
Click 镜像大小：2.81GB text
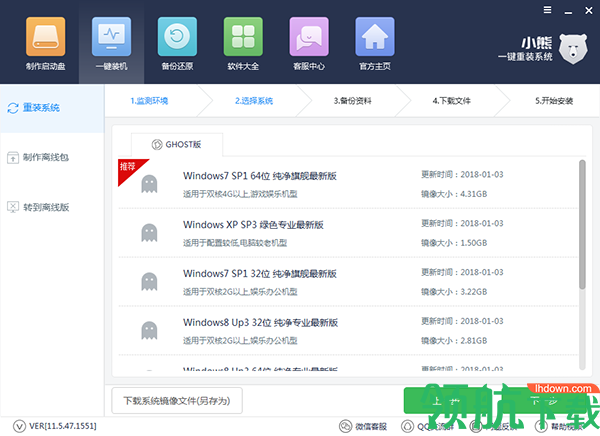[x=454, y=341]
